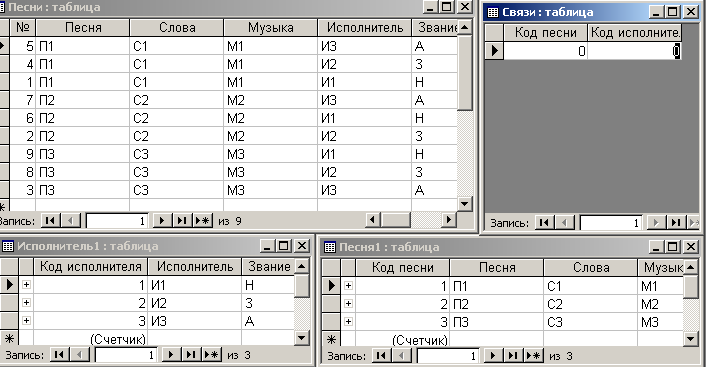This screenshot has width=706, height=367.
Task: Click record number field in Песни table
Action: tap(117, 221)
